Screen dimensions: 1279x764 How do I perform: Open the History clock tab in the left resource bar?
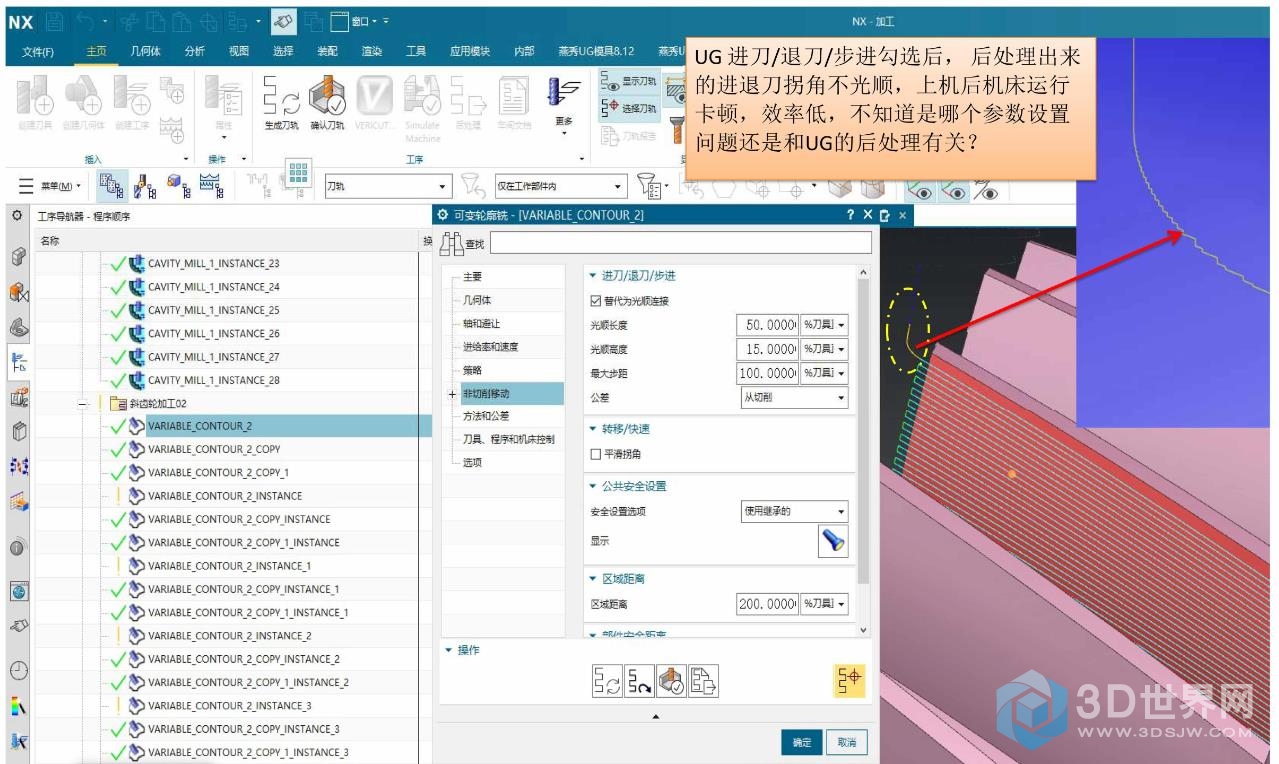pyautogui.click(x=18, y=671)
